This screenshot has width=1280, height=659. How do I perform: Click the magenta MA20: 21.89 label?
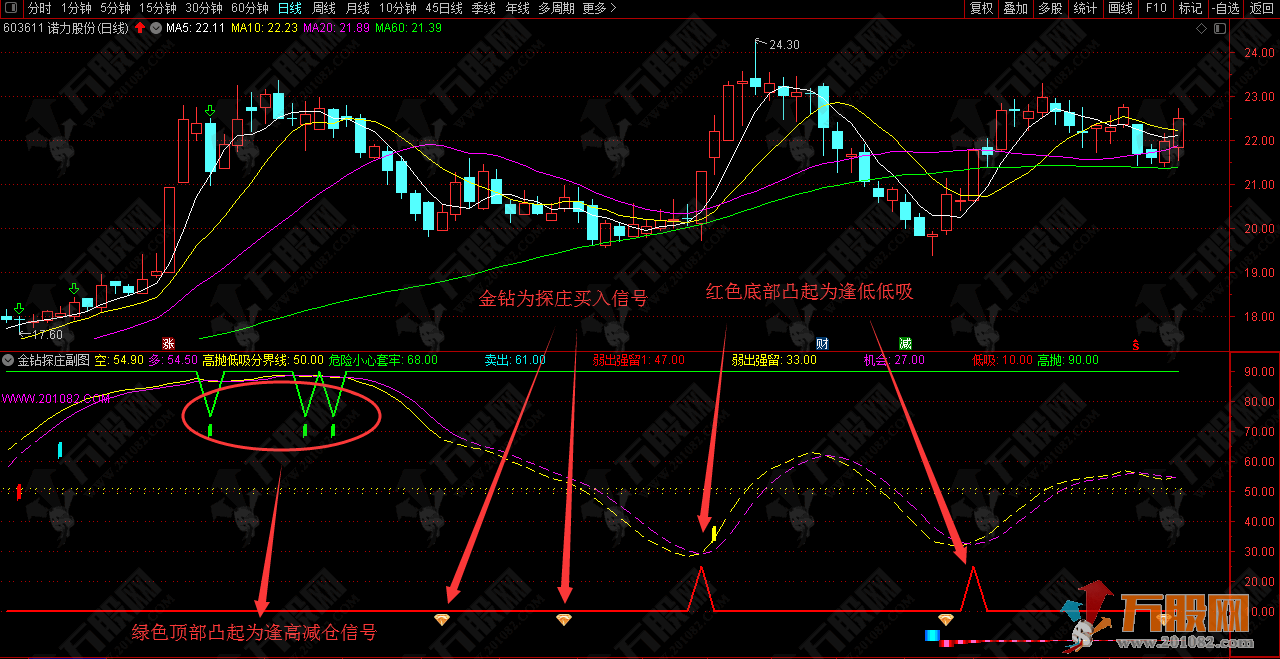coord(337,28)
